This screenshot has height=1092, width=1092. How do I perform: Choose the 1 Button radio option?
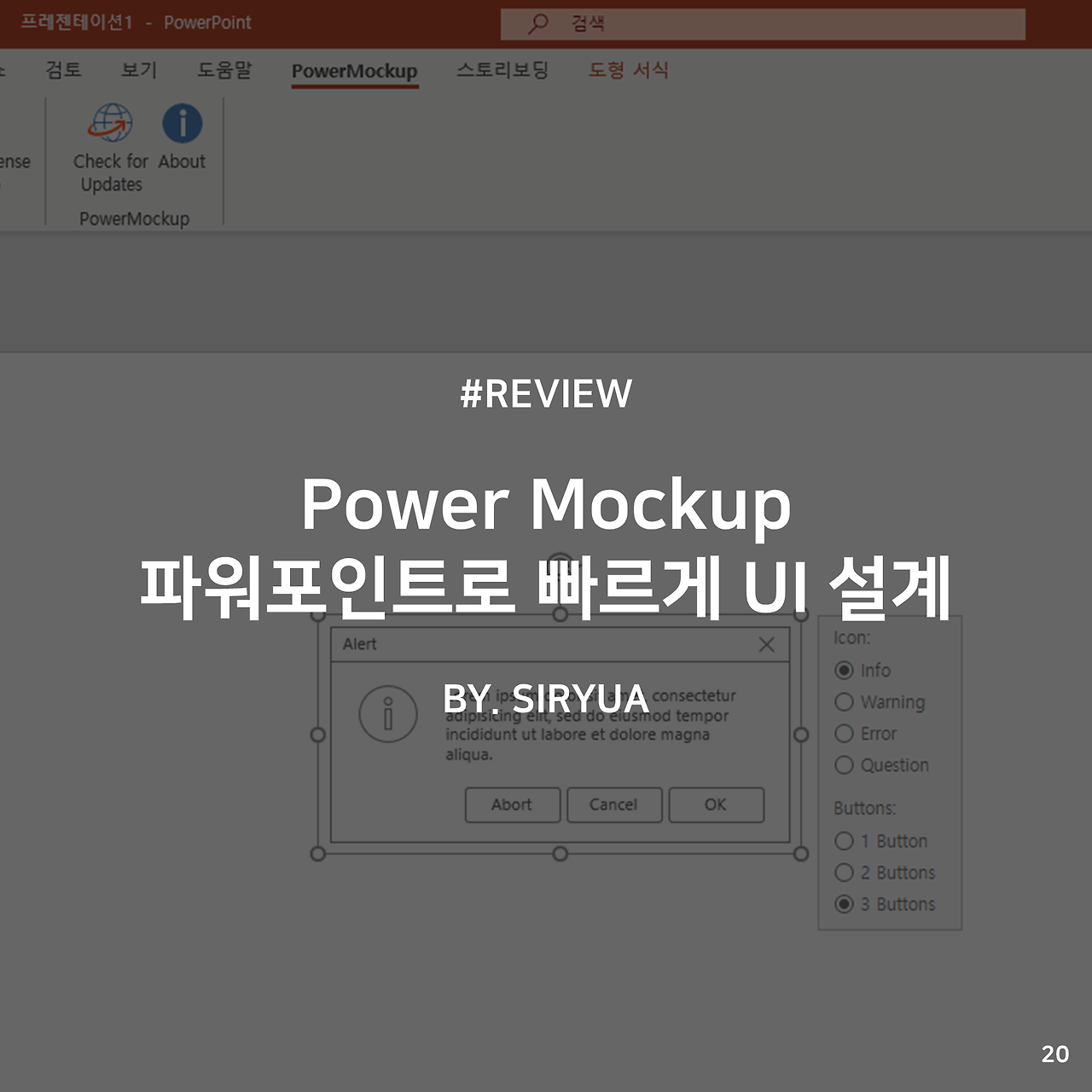844,841
